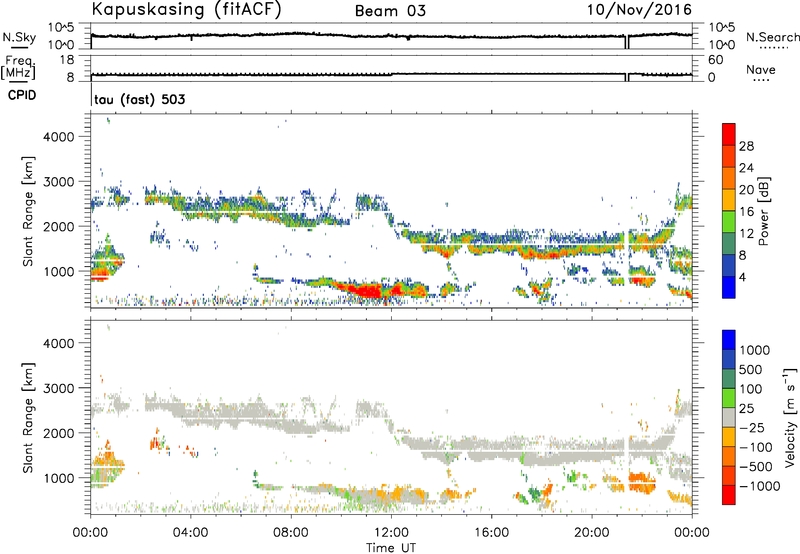
Task: Click the CPID label
Action: 22,95
